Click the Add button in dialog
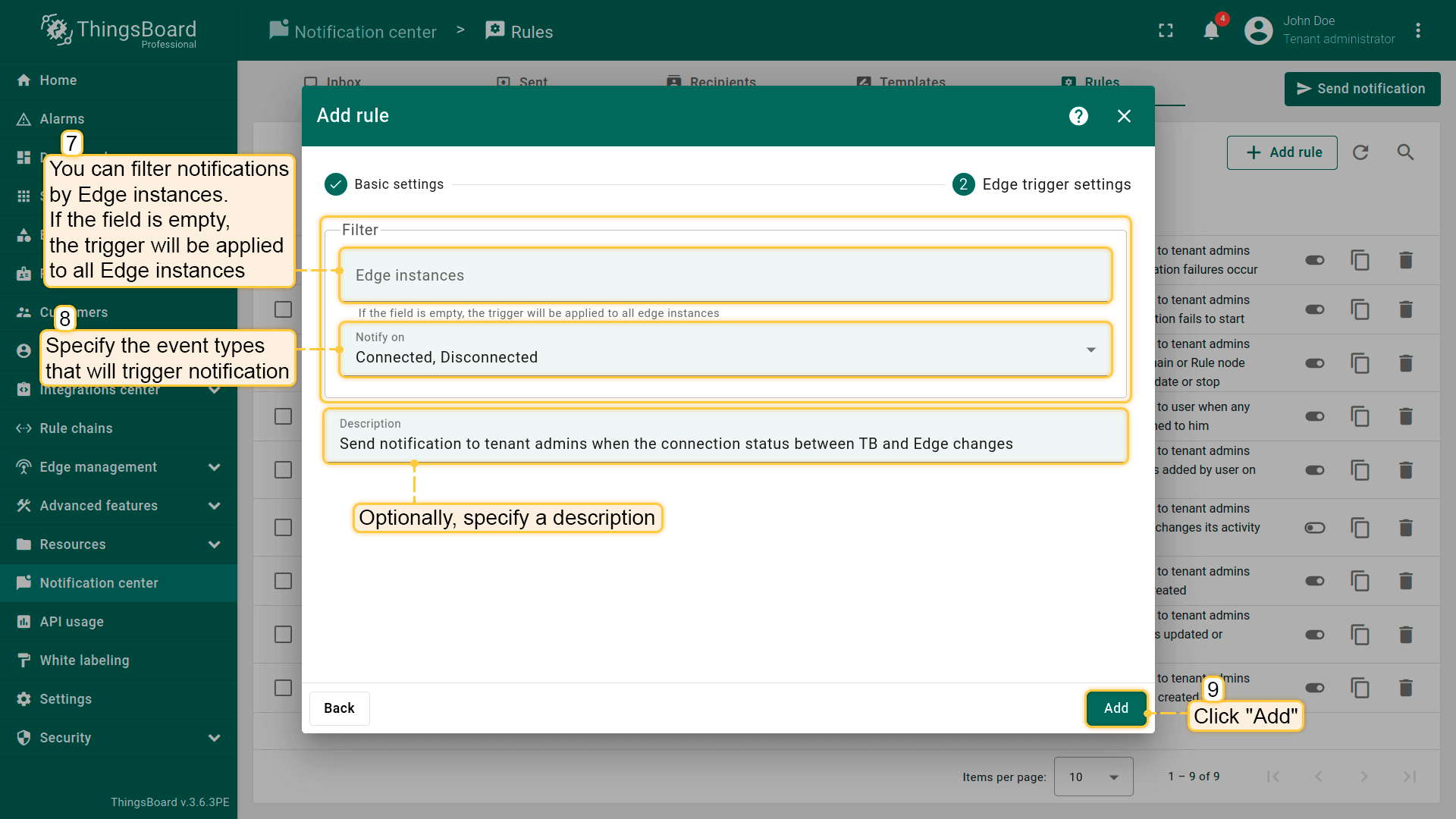Viewport: 1456px width, 819px height. coord(1116,708)
